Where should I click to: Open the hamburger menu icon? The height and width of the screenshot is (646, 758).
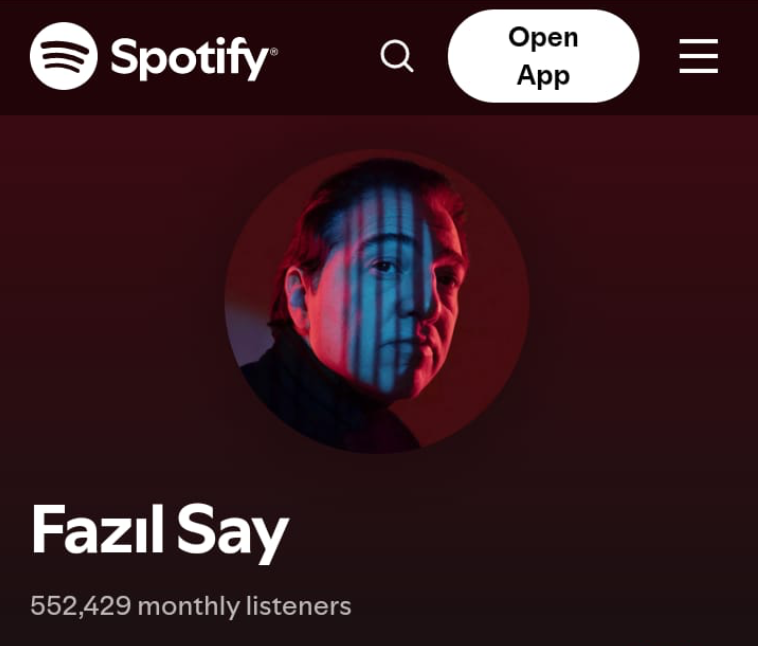tap(698, 56)
